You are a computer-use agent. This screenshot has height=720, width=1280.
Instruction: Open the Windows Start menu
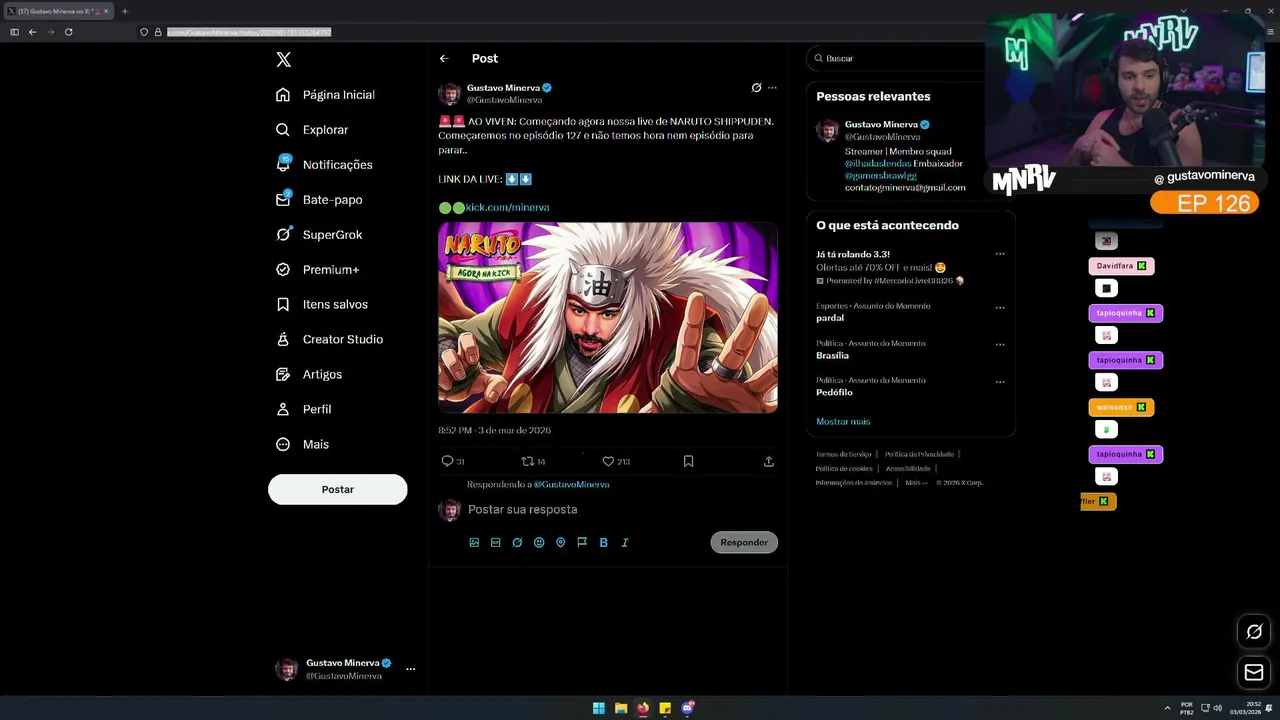(598, 708)
